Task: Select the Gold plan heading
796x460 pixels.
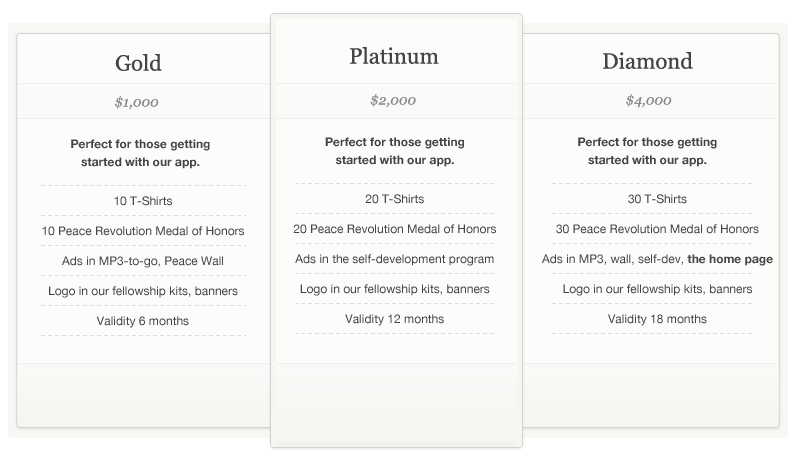Action: 138,63
